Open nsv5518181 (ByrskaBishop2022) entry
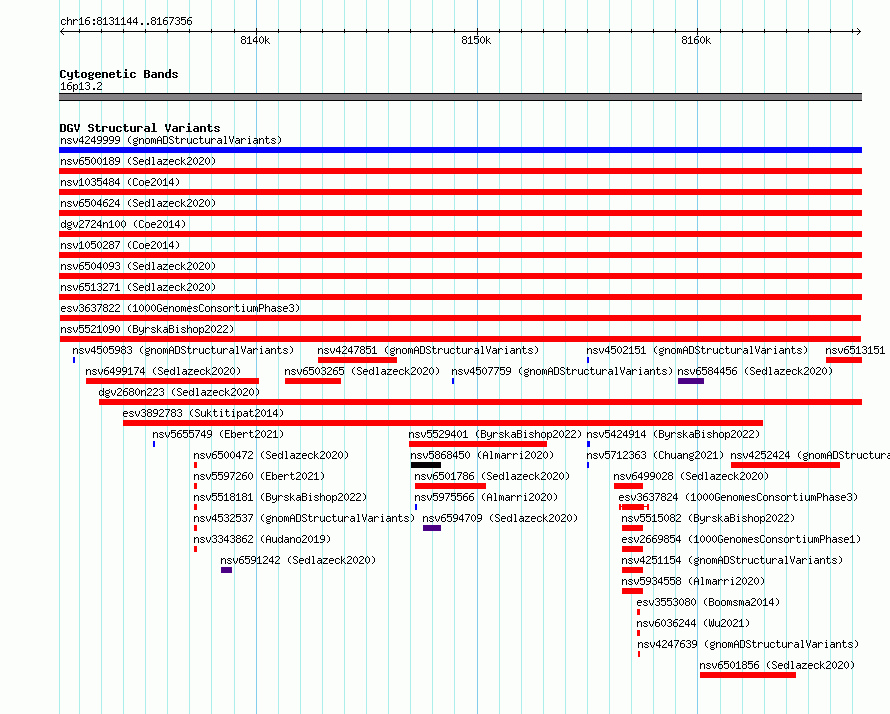This screenshot has width=890, height=714. pos(280,497)
